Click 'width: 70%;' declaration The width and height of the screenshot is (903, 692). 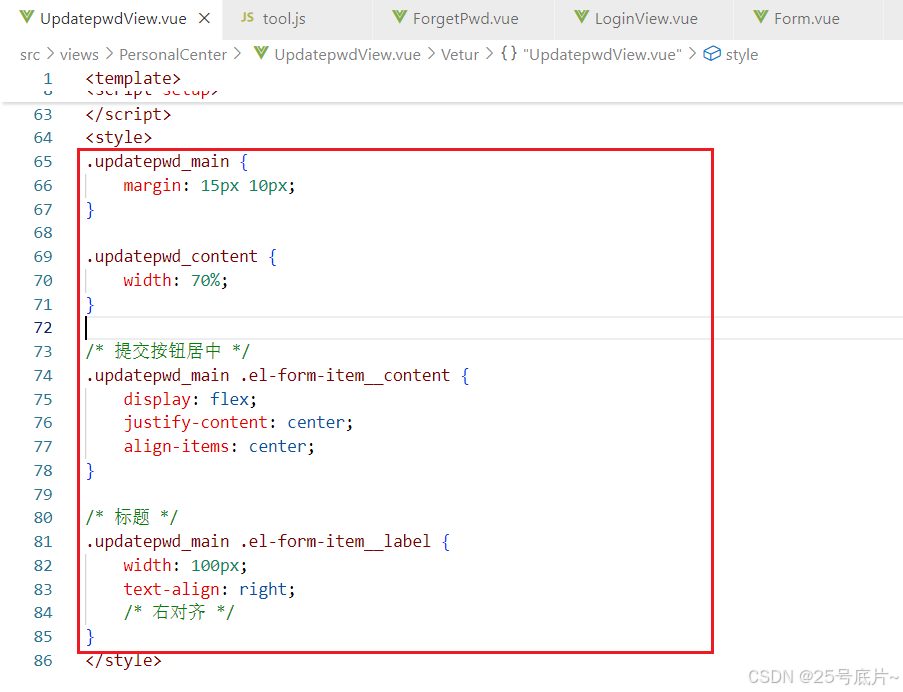click(x=176, y=280)
